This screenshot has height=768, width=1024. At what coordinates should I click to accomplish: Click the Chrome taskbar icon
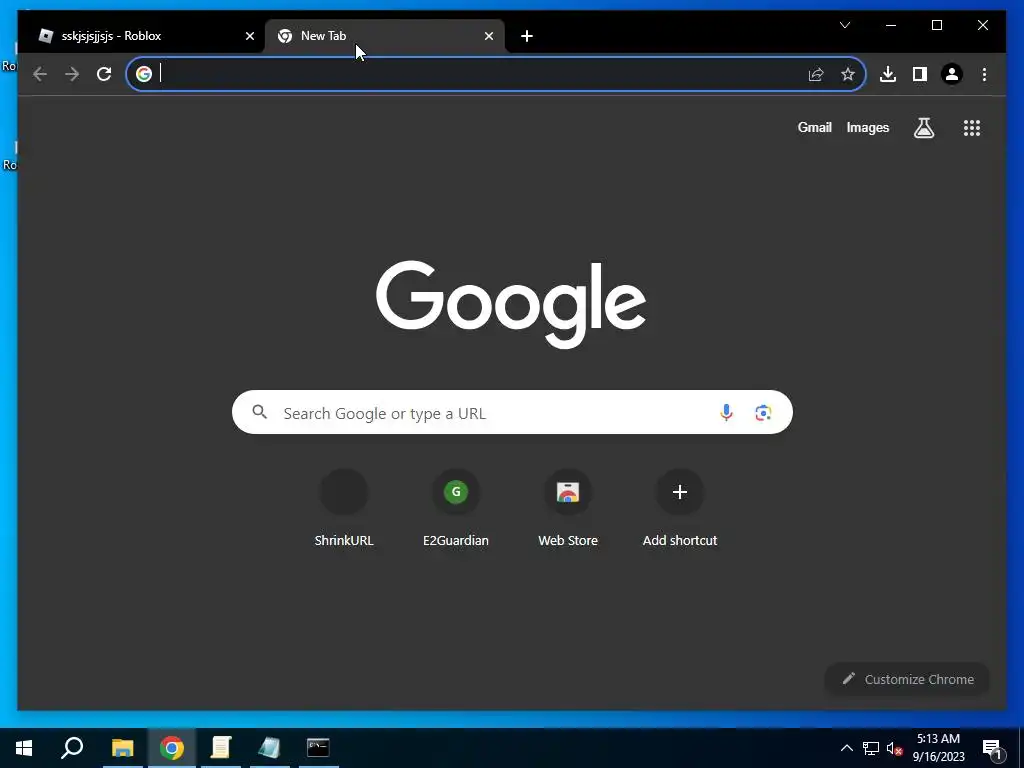pyautogui.click(x=172, y=748)
